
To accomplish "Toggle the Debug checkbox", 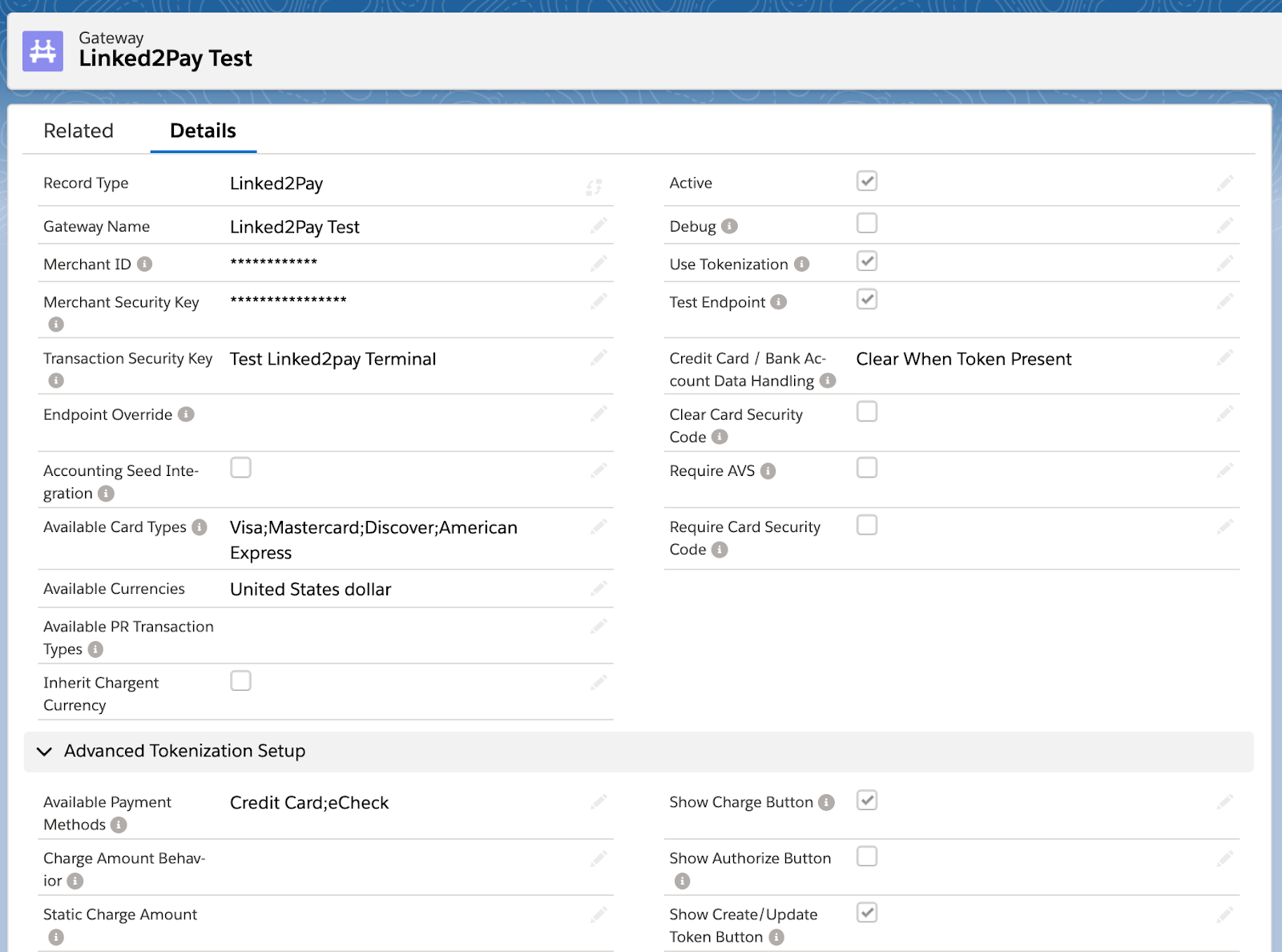I will [x=866, y=224].
